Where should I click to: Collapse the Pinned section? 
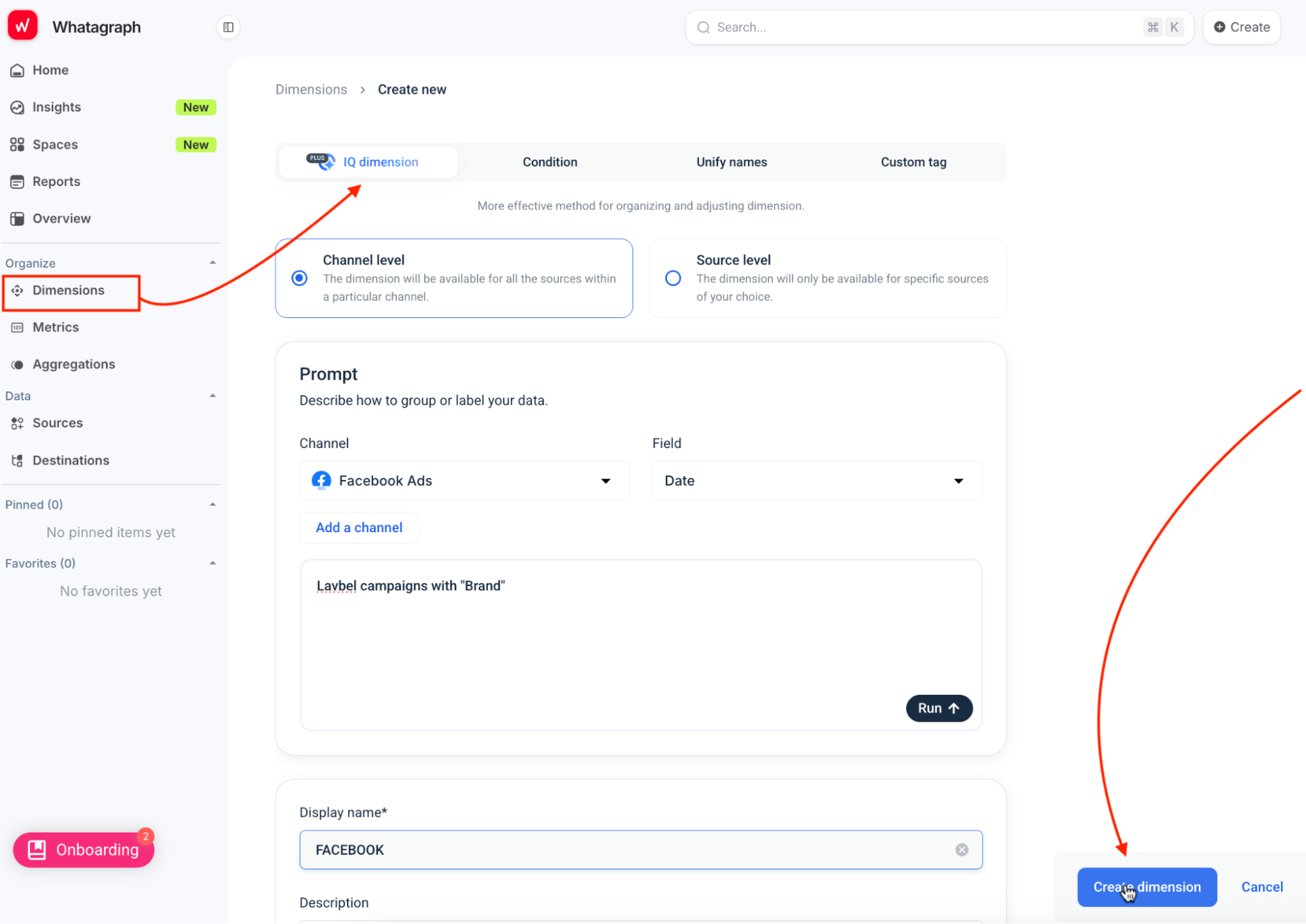coord(212,504)
